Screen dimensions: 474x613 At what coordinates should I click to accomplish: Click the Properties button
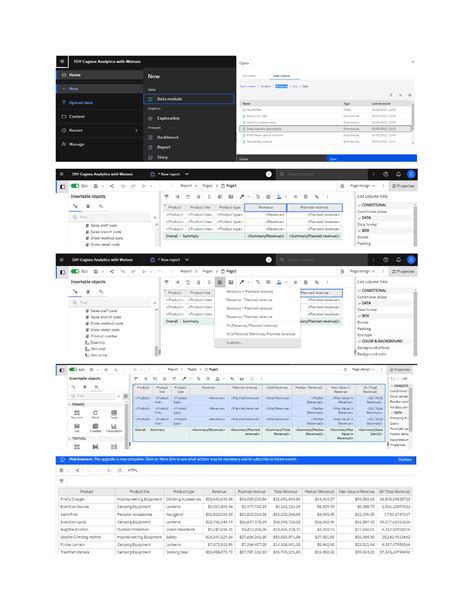pyautogui.click(x=403, y=186)
